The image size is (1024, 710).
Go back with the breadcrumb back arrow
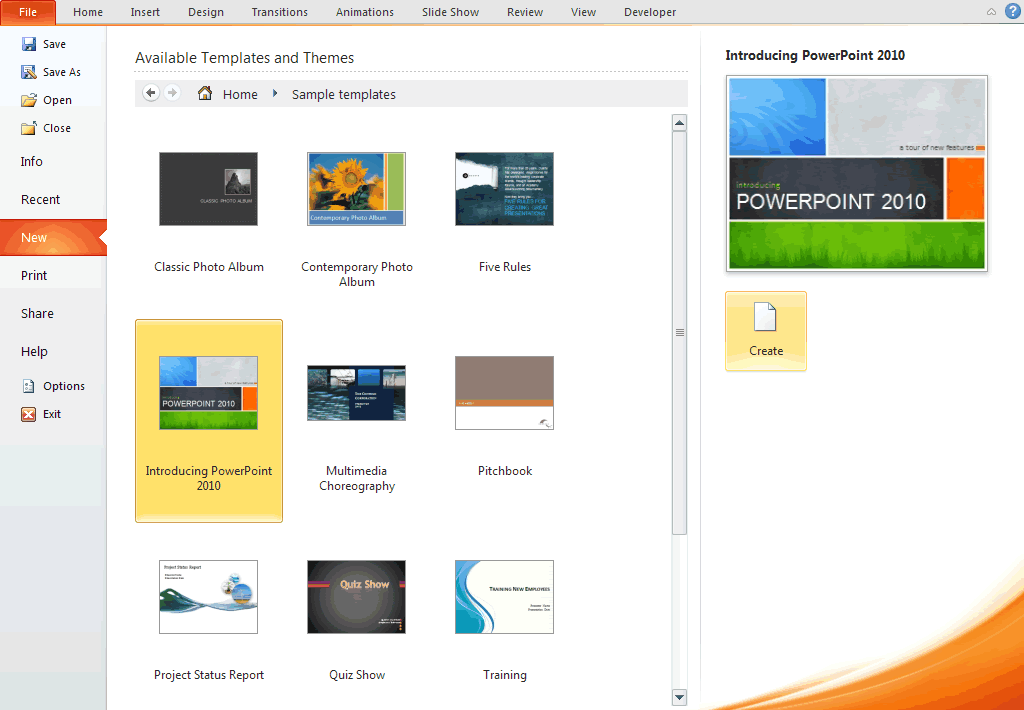pyautogui.click(x=151, y=93)
